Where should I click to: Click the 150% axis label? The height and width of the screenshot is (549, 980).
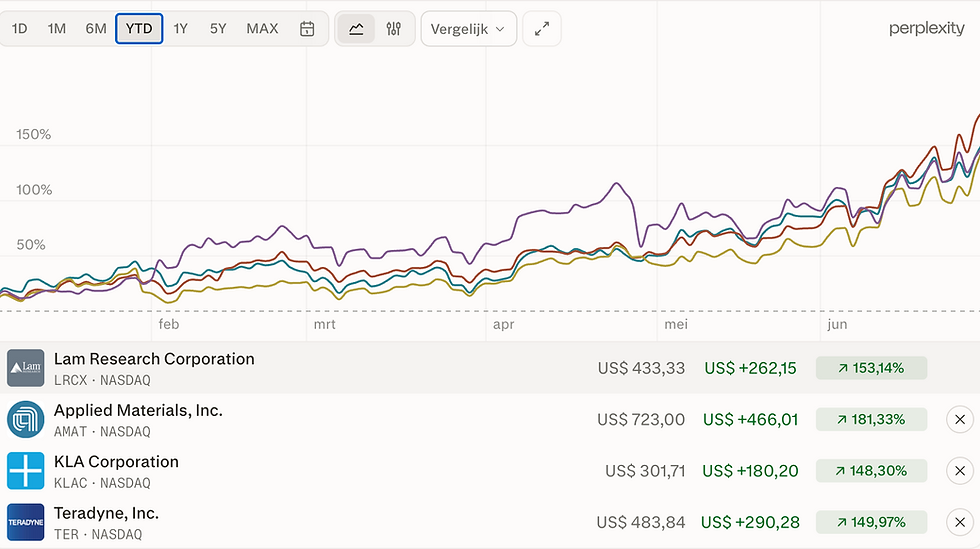pyautogui.click(x=34, y=134)
